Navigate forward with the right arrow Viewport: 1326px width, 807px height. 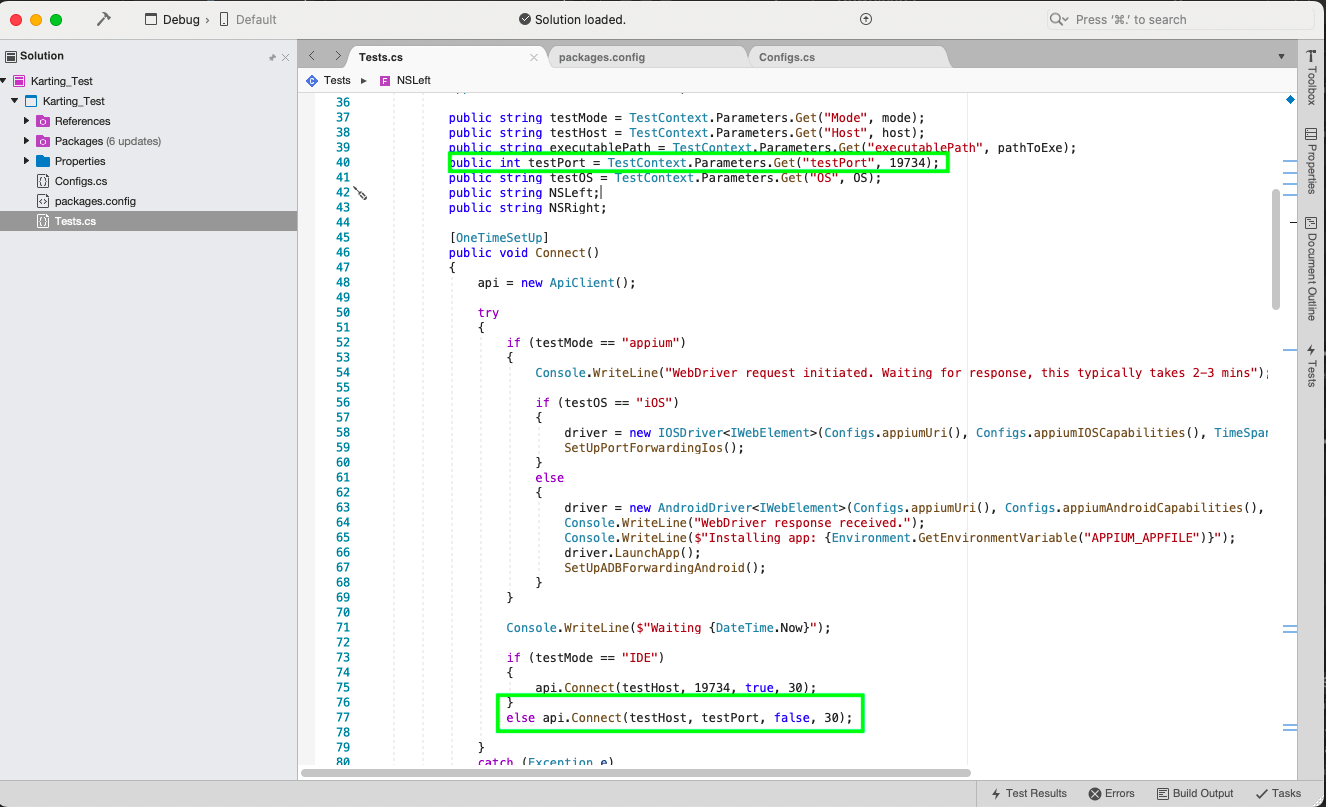(x=338, y=57)
